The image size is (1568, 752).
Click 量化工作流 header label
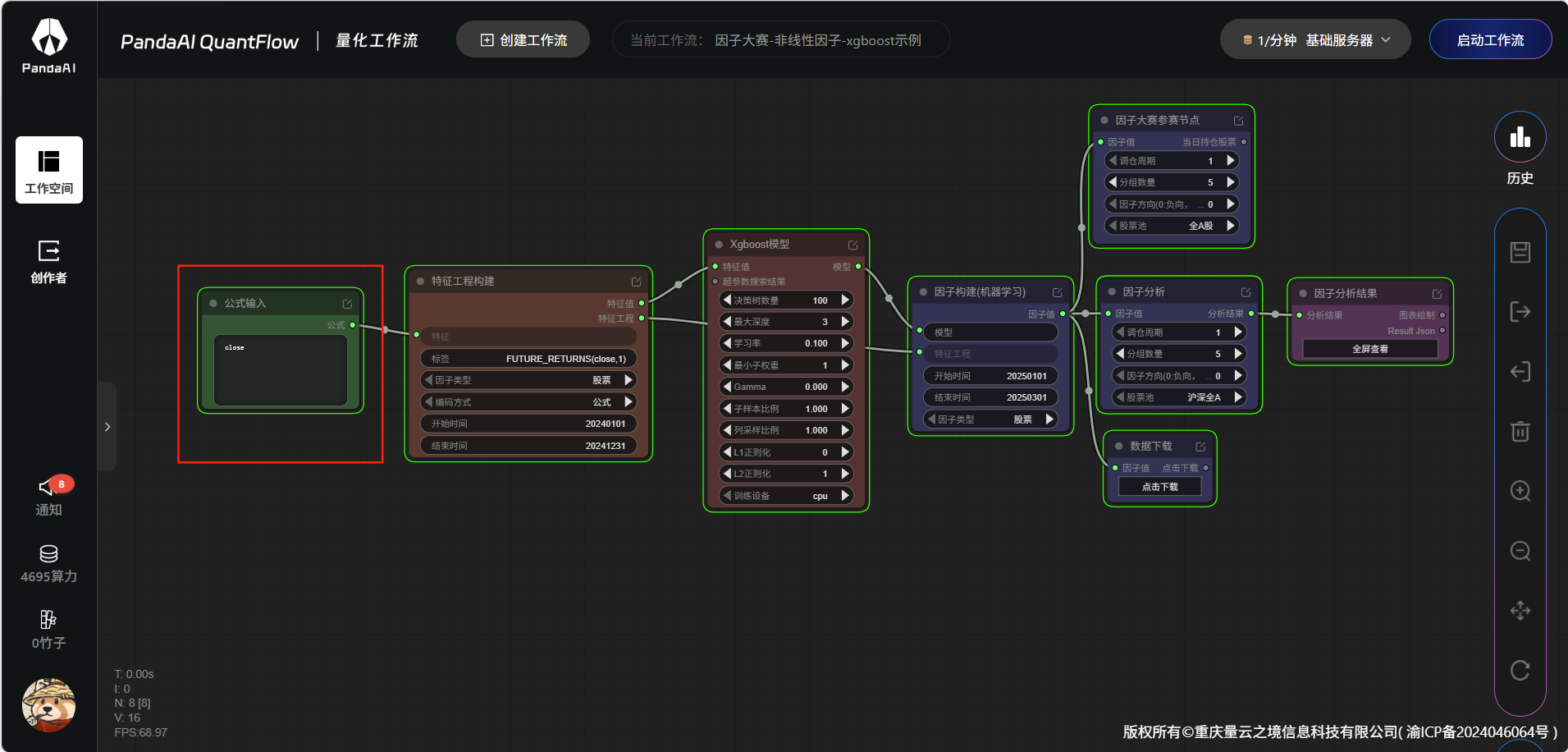[377, 40]
